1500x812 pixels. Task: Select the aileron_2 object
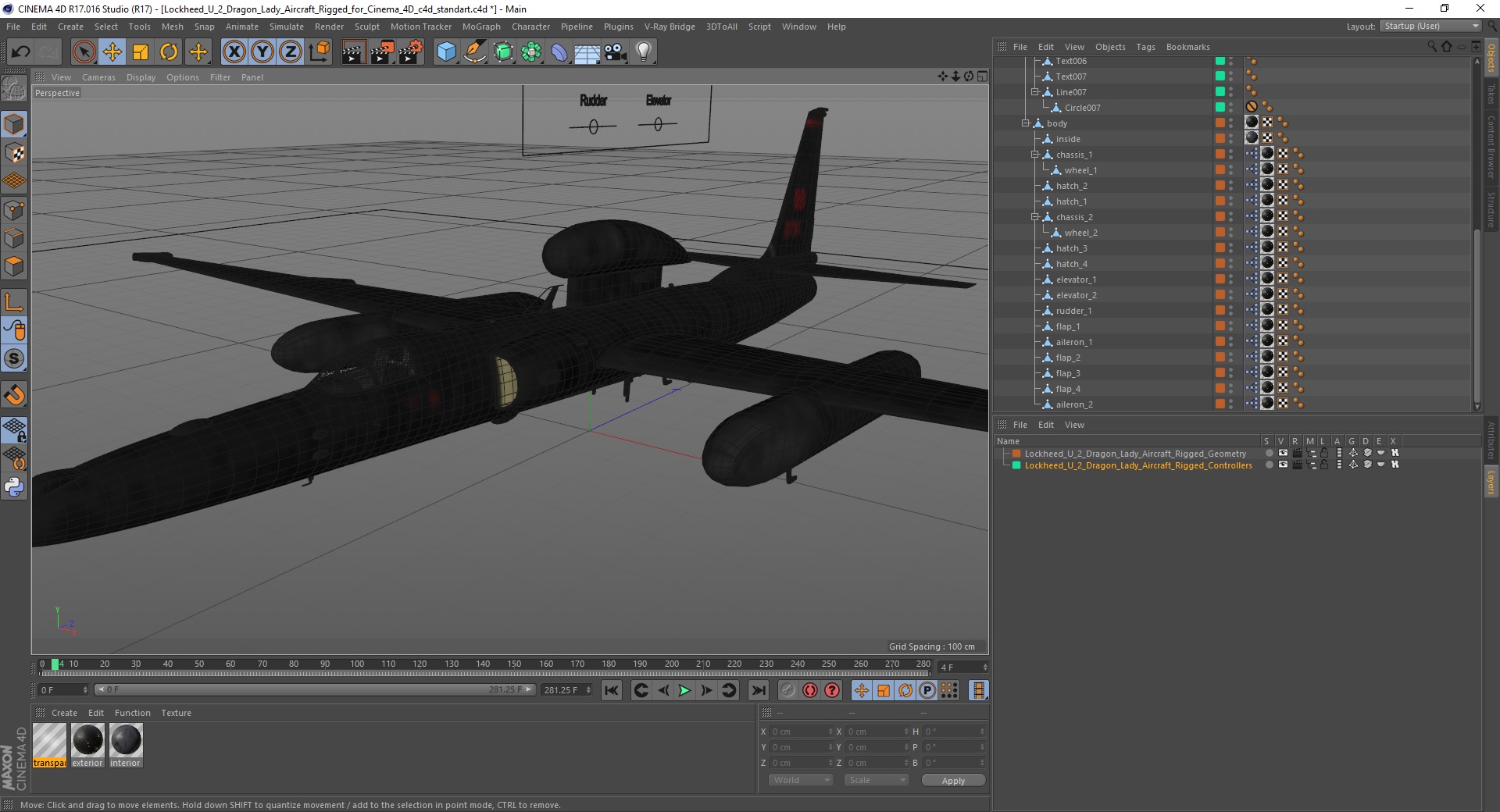coord(1074,404)
